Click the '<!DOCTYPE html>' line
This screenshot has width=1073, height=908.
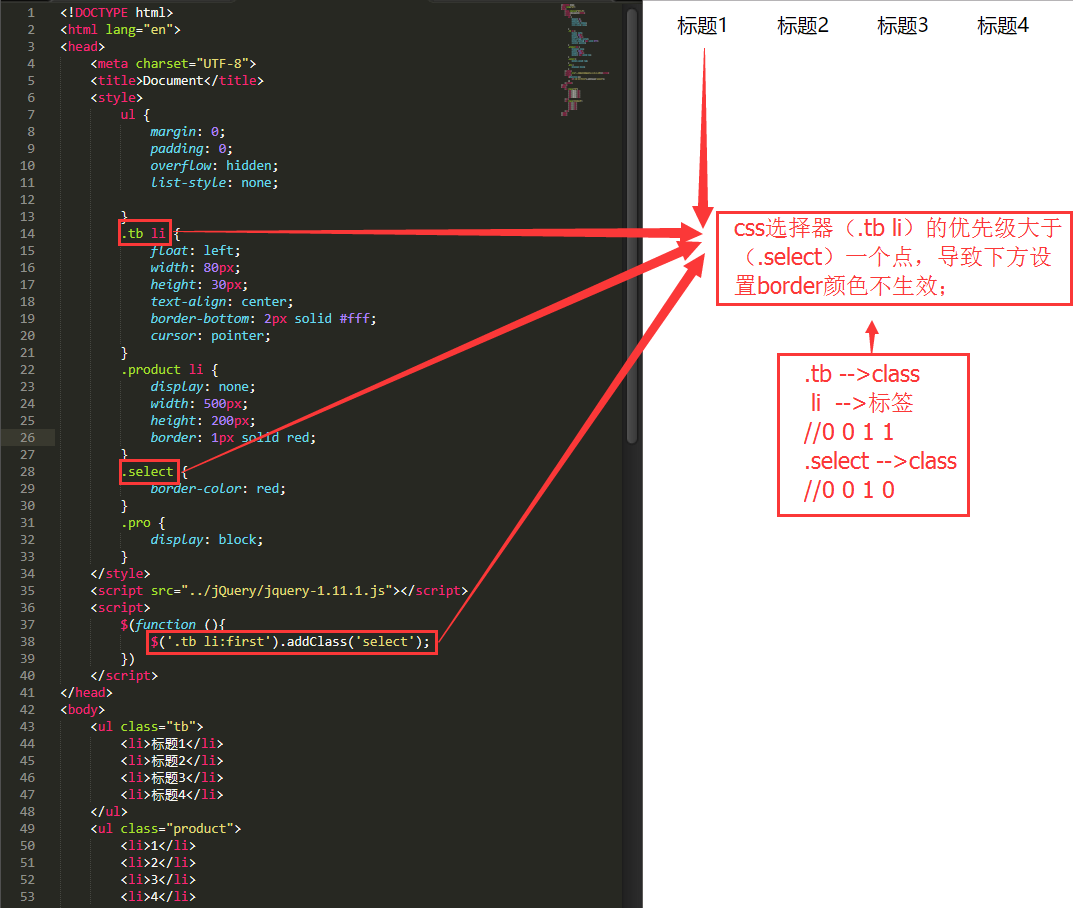tap(116, 12)
